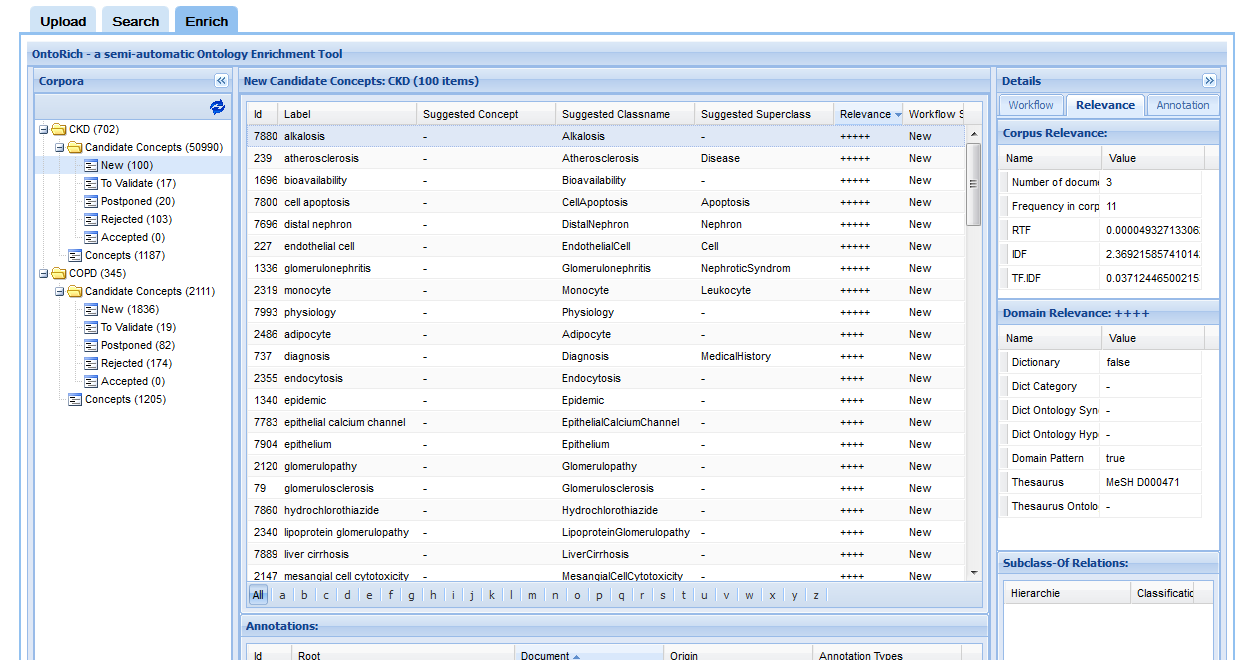Collapse the Corpora panel with double-arrow icon
Image resolution: width=1258 pixels, height=660 pixels.
coord(221,81)
